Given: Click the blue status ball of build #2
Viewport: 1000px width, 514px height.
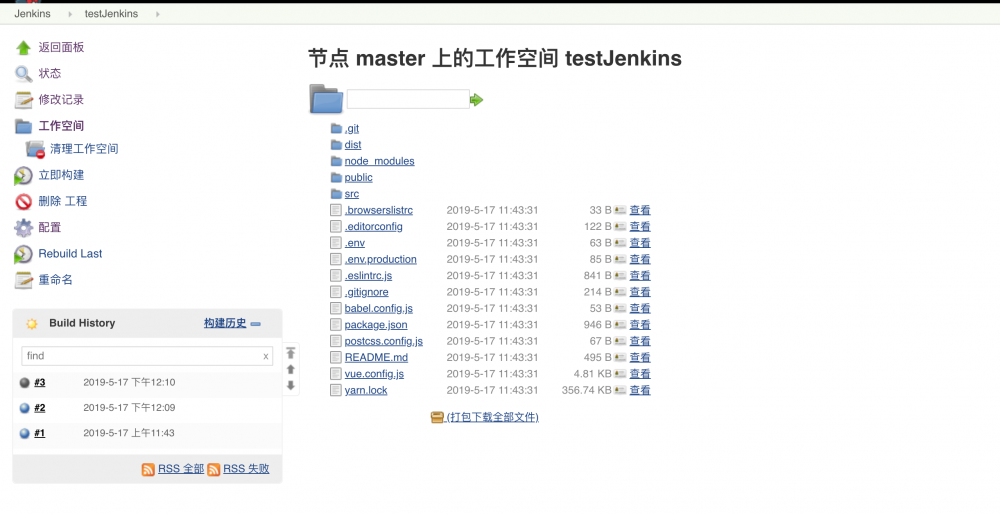Looking at the screenshot, I should click(x=24, y=408).
